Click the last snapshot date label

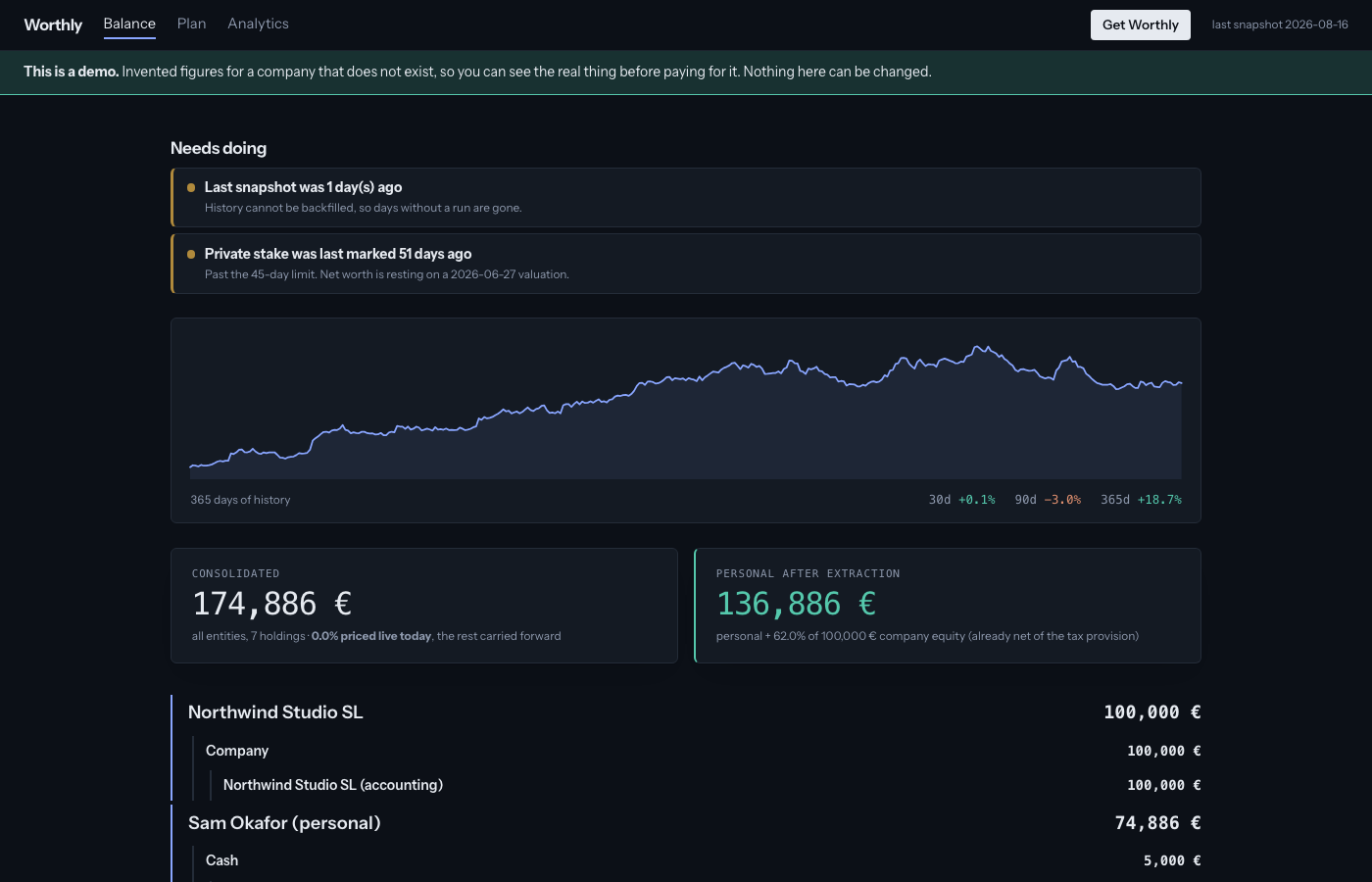click(x=1280, y=24)
